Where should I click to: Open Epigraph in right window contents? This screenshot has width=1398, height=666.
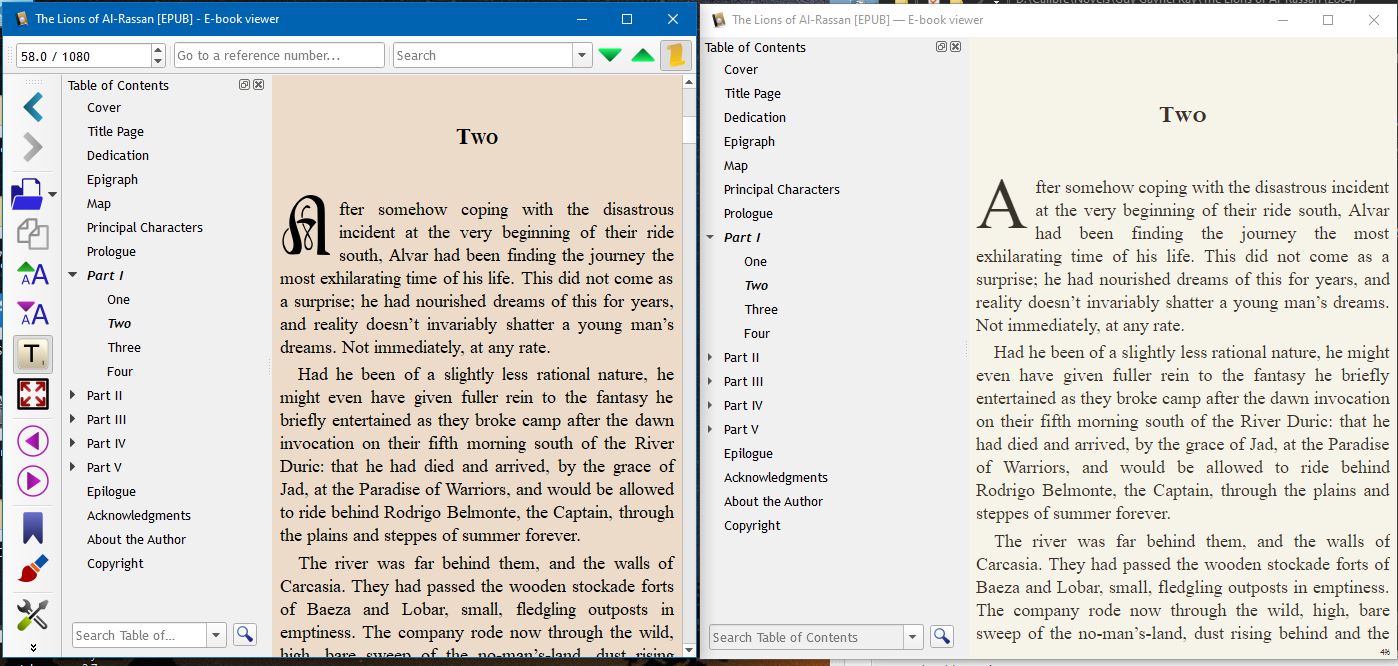tap(750, 141)
